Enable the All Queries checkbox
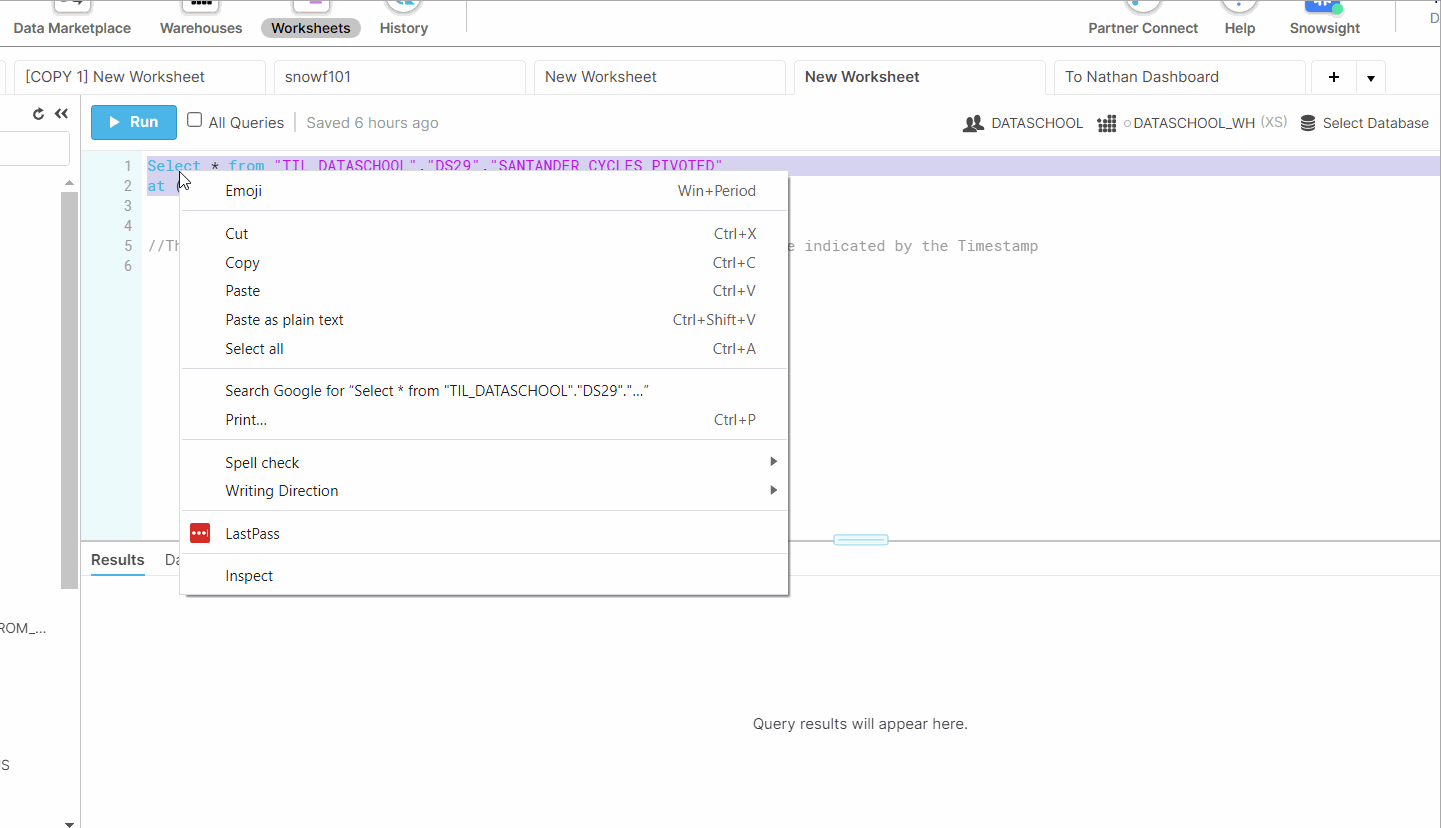This screenshot has height=828, width=1441. pyautogui.click(x=194, y=121)
